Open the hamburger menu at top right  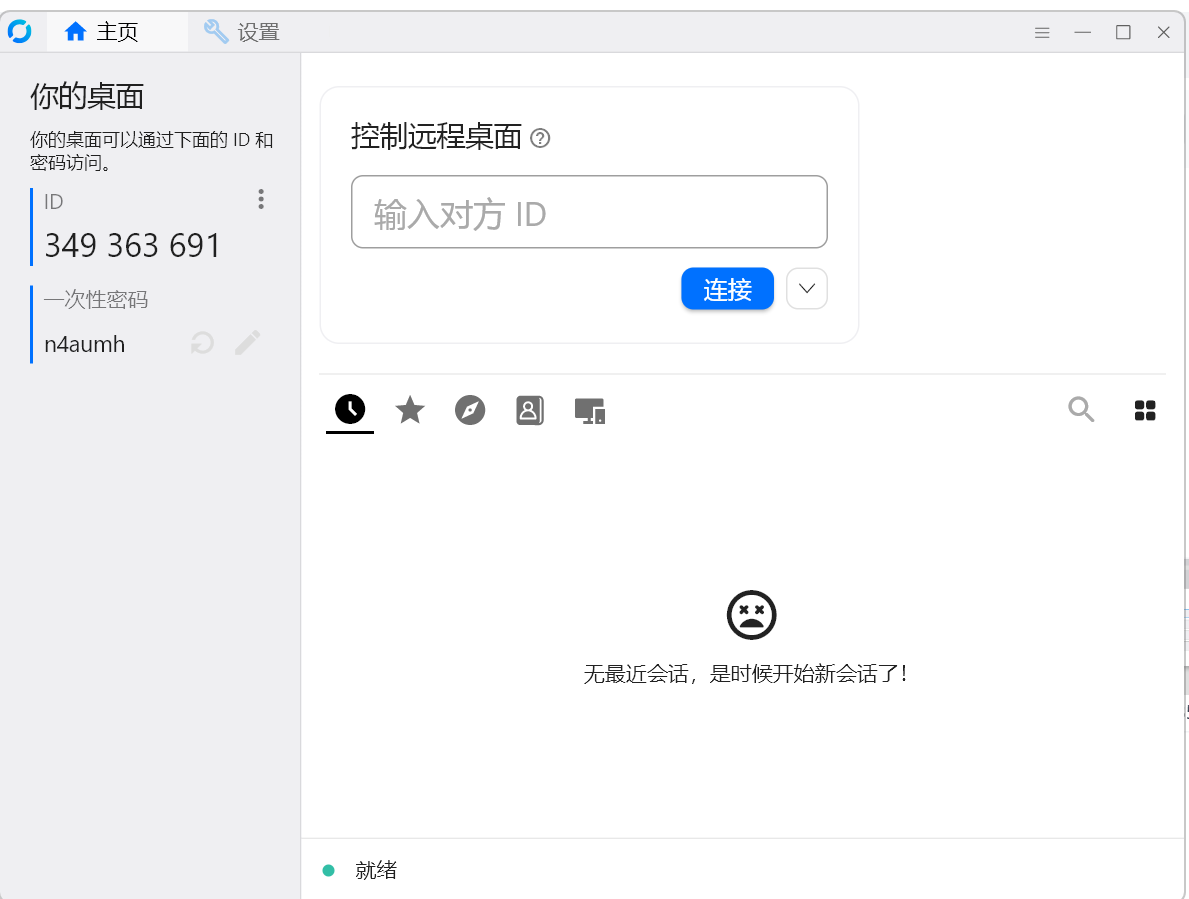tap(1042, 32)
